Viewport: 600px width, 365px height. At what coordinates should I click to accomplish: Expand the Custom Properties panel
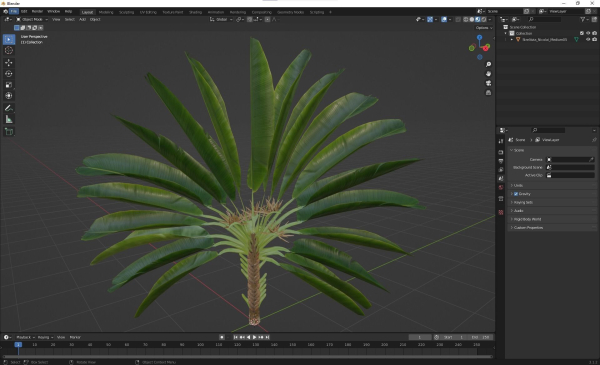coord(552,228)
